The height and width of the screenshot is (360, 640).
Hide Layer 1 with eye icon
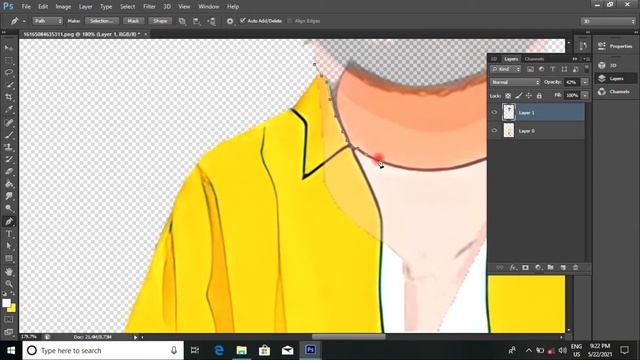[494, 112]
